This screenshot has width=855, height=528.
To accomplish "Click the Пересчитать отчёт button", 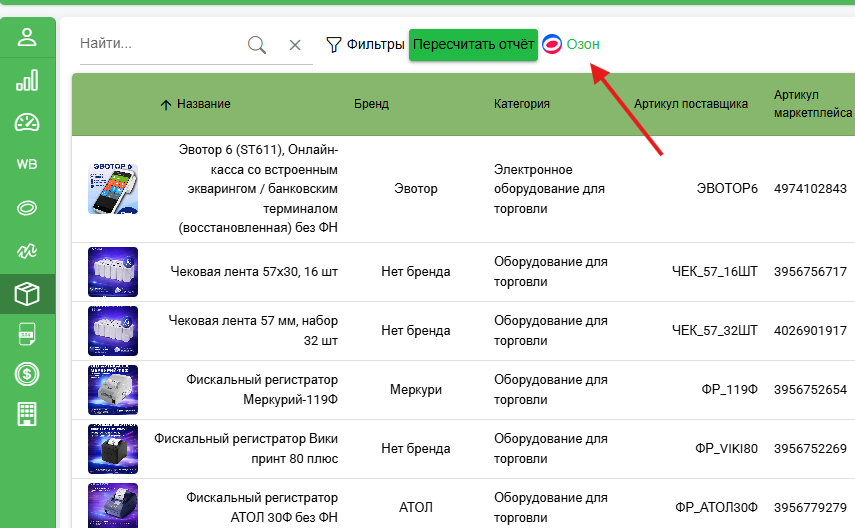I will pos(473,44).
